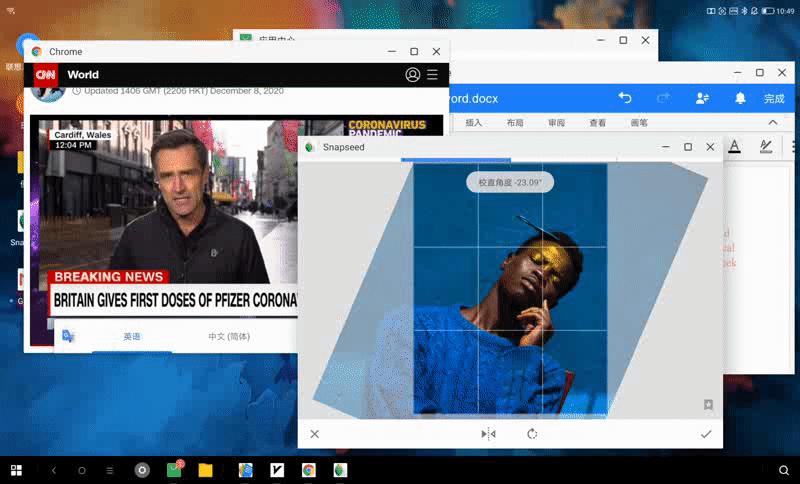Select 英语 translation tab
This screenshot has width=800, height=484.
point(132,337)
